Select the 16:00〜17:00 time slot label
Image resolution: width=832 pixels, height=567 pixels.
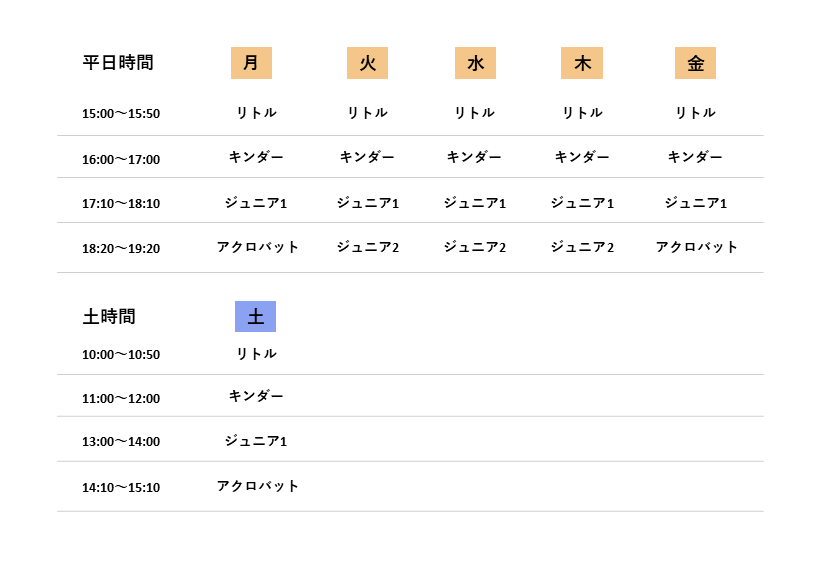(x=121, y=160)
